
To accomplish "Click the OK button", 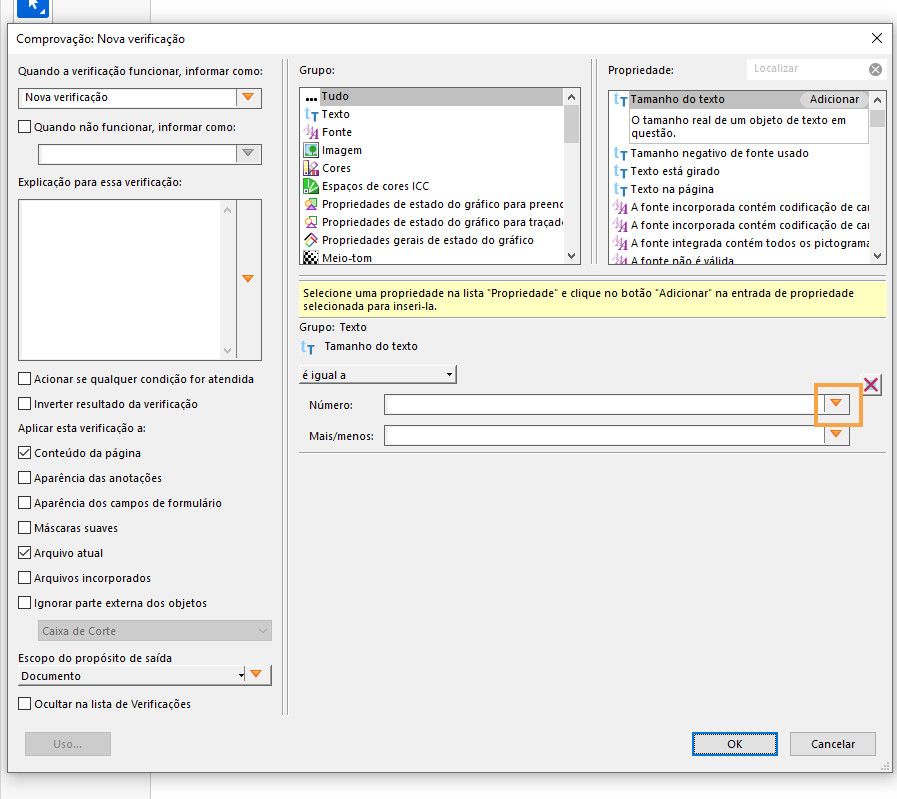I will point(735,744).
